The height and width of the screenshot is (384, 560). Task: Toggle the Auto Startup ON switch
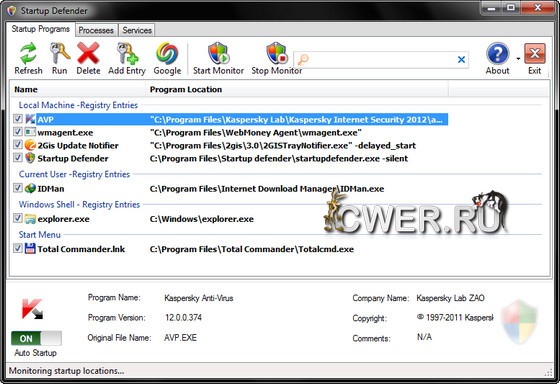(x=36, y=338)
